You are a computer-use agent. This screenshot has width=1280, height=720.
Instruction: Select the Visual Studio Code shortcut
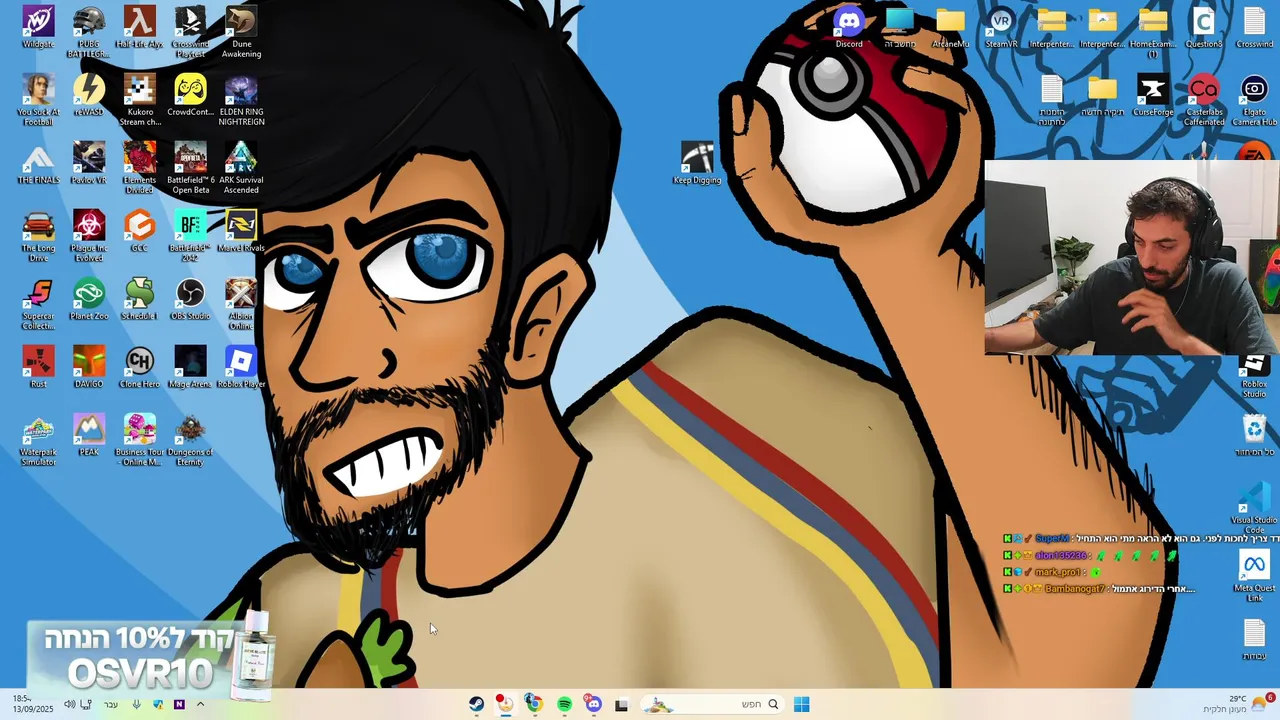pos(1254,508)
